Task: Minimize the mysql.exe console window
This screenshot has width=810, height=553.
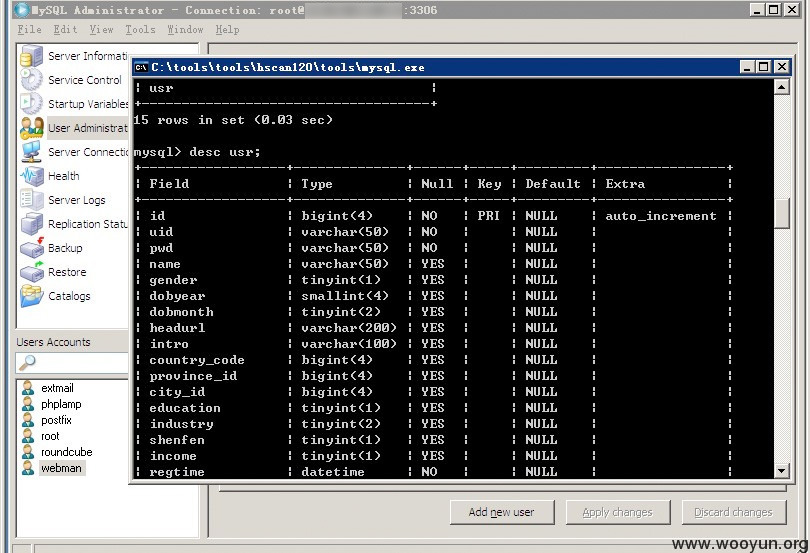Action: 747,67
